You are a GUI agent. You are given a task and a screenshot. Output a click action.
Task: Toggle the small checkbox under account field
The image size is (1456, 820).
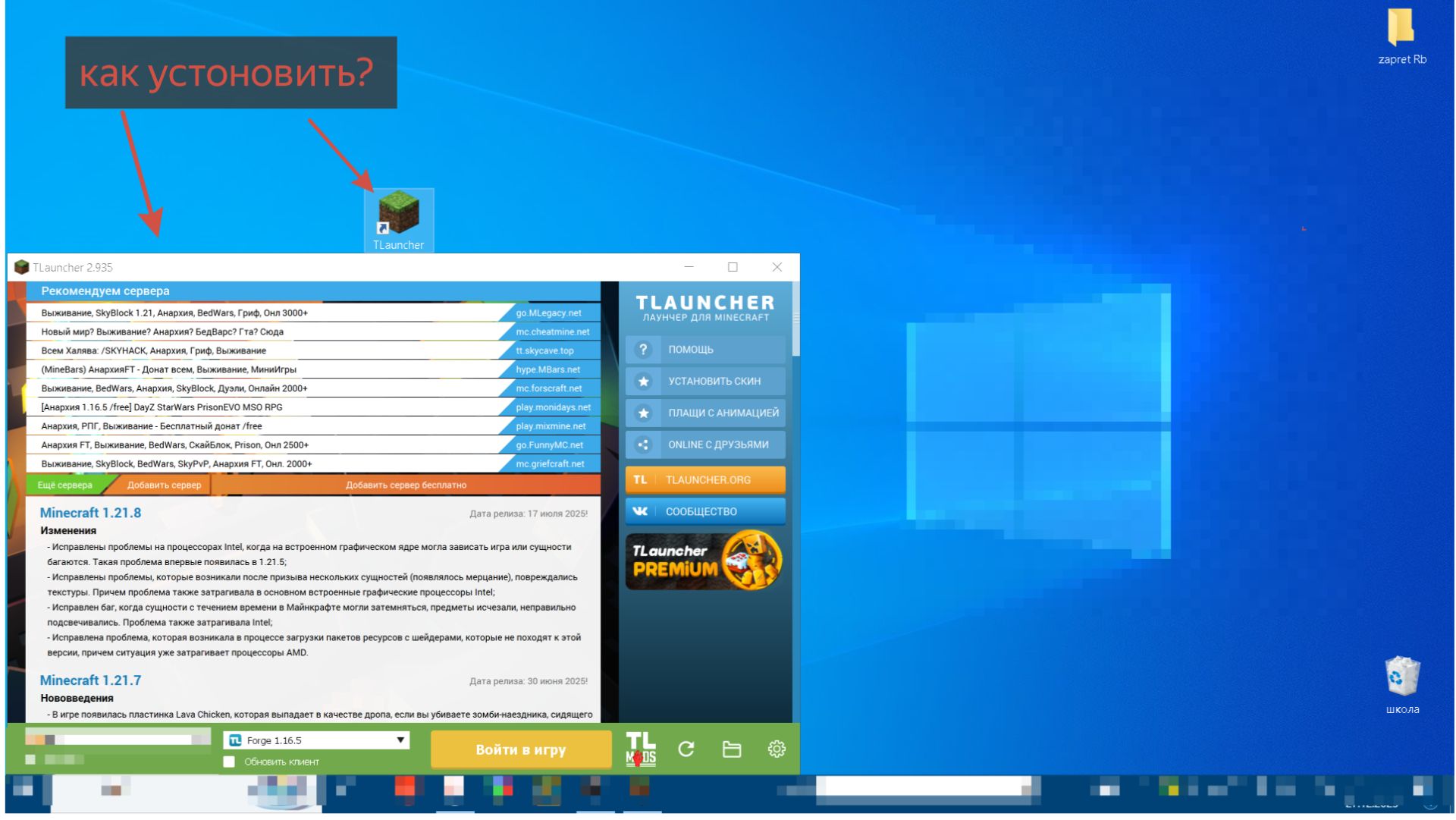click(x=30, y=759)
